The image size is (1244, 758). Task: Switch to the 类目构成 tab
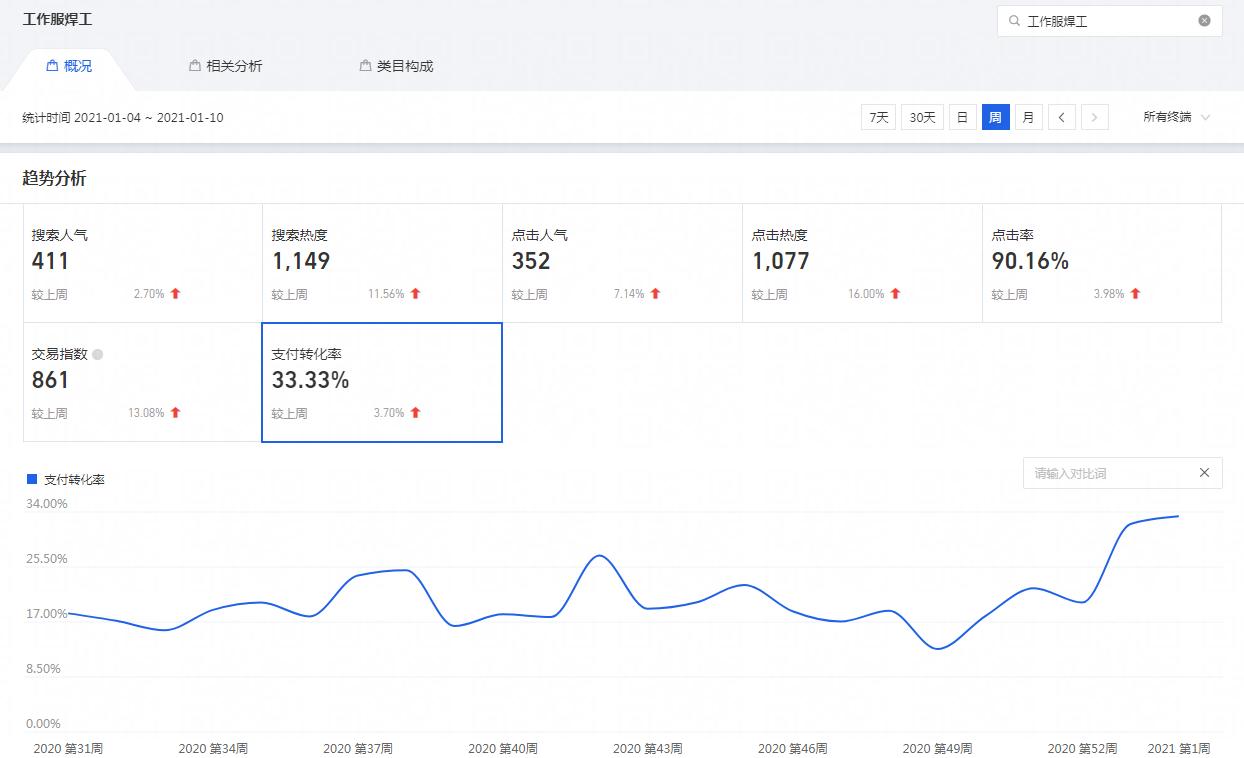396,66
